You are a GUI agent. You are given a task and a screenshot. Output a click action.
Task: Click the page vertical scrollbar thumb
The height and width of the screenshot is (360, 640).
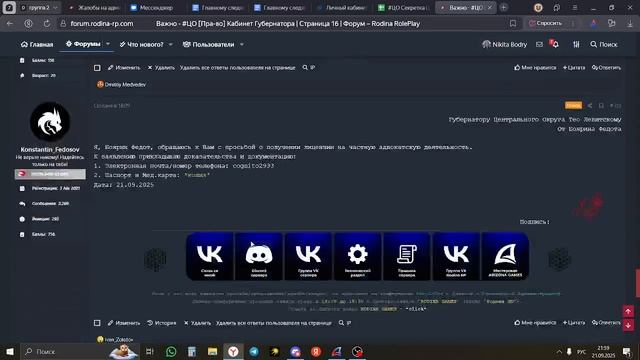tap(638, 283)
